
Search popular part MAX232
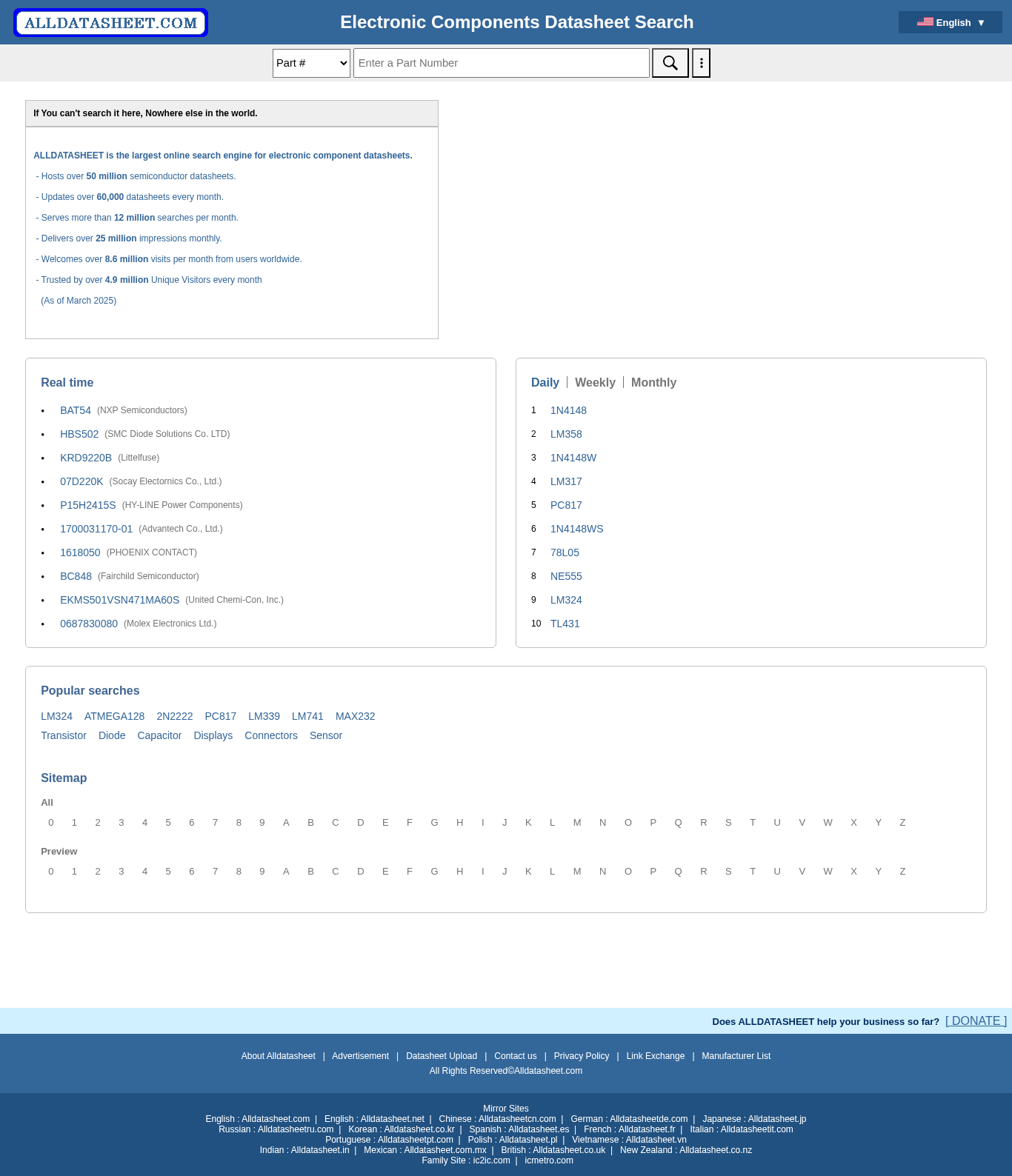pos(355,716)
